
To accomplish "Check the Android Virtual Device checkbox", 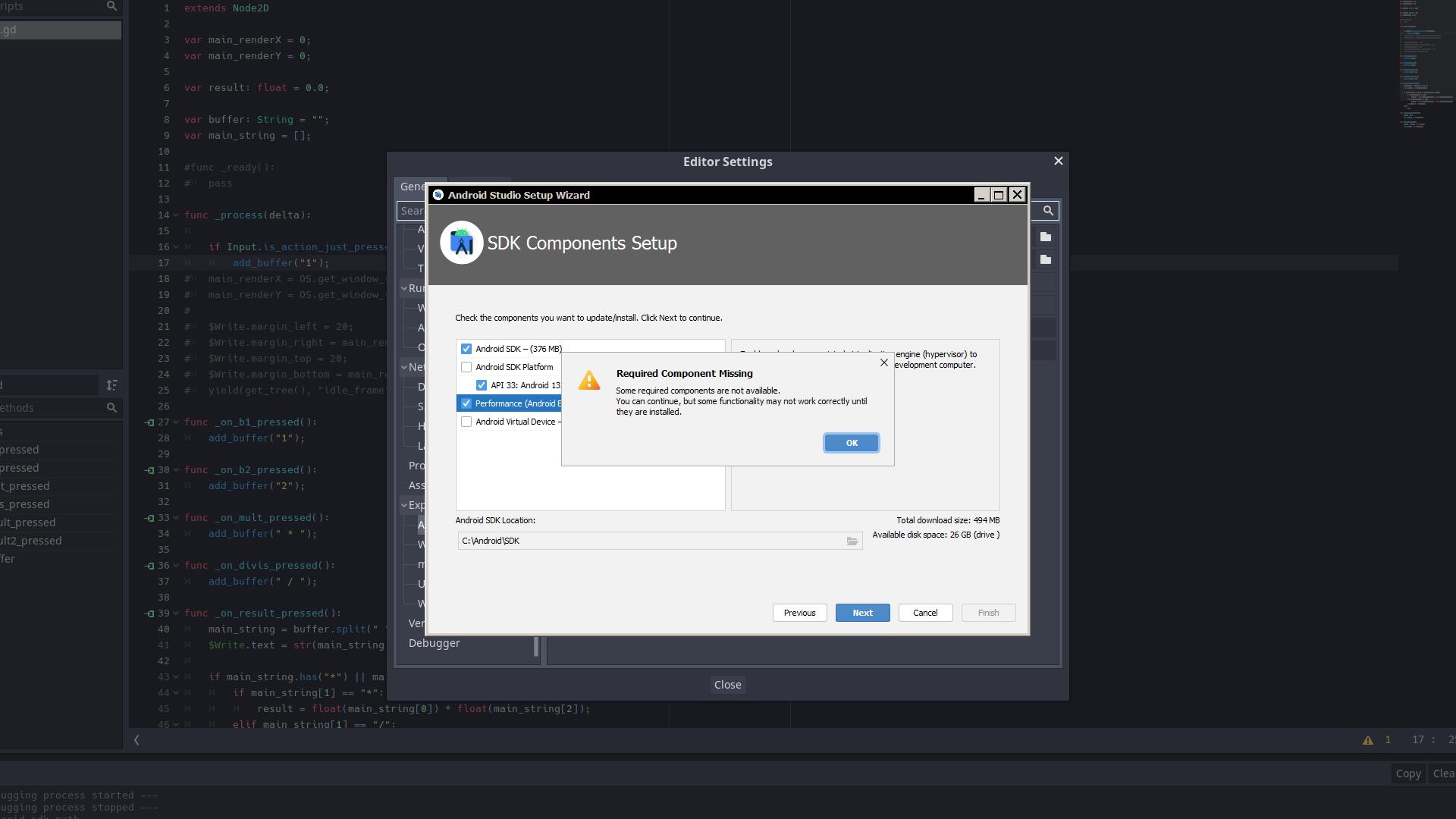I will tap(466, 422).
